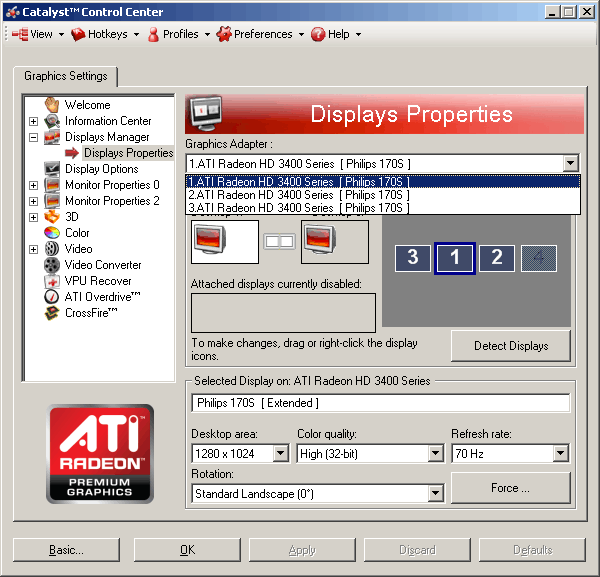Open the Hotkeys menu
Viewport: 600px width, 577px height.
pyautogui.click(x=105, y=34)
